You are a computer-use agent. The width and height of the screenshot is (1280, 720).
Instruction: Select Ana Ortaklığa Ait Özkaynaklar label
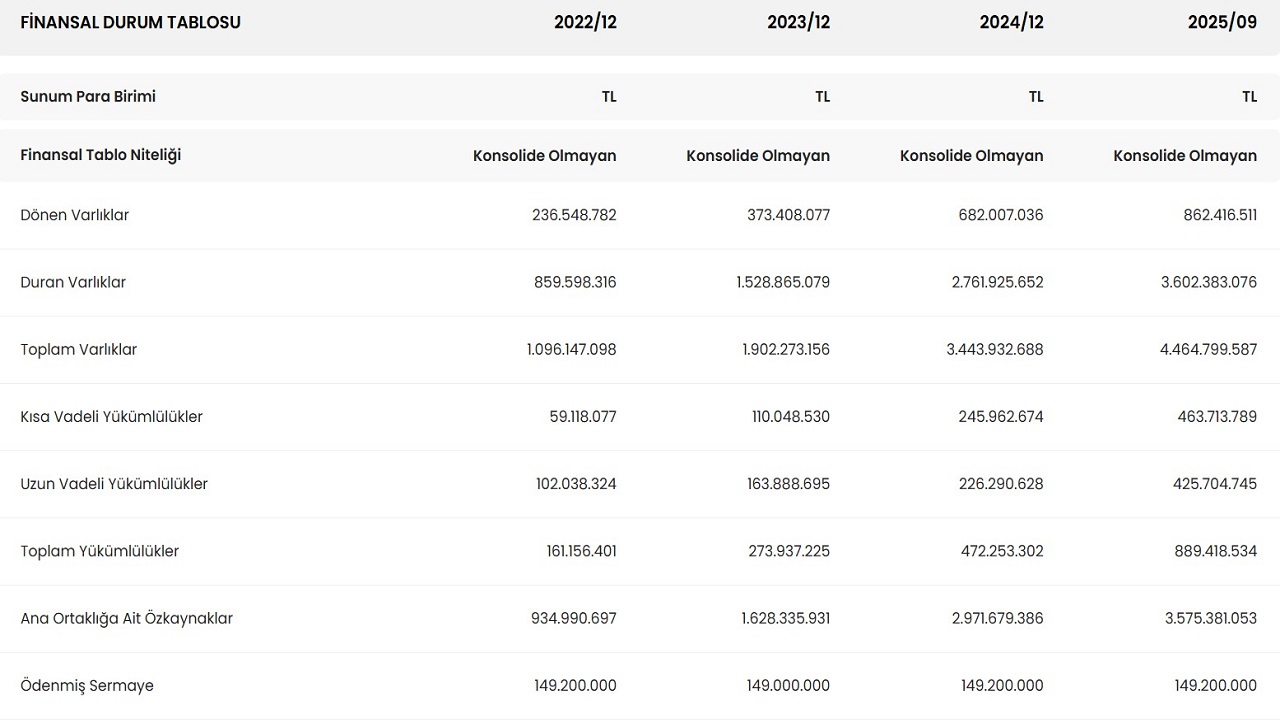pyautogui.click(x=126, y=618)
